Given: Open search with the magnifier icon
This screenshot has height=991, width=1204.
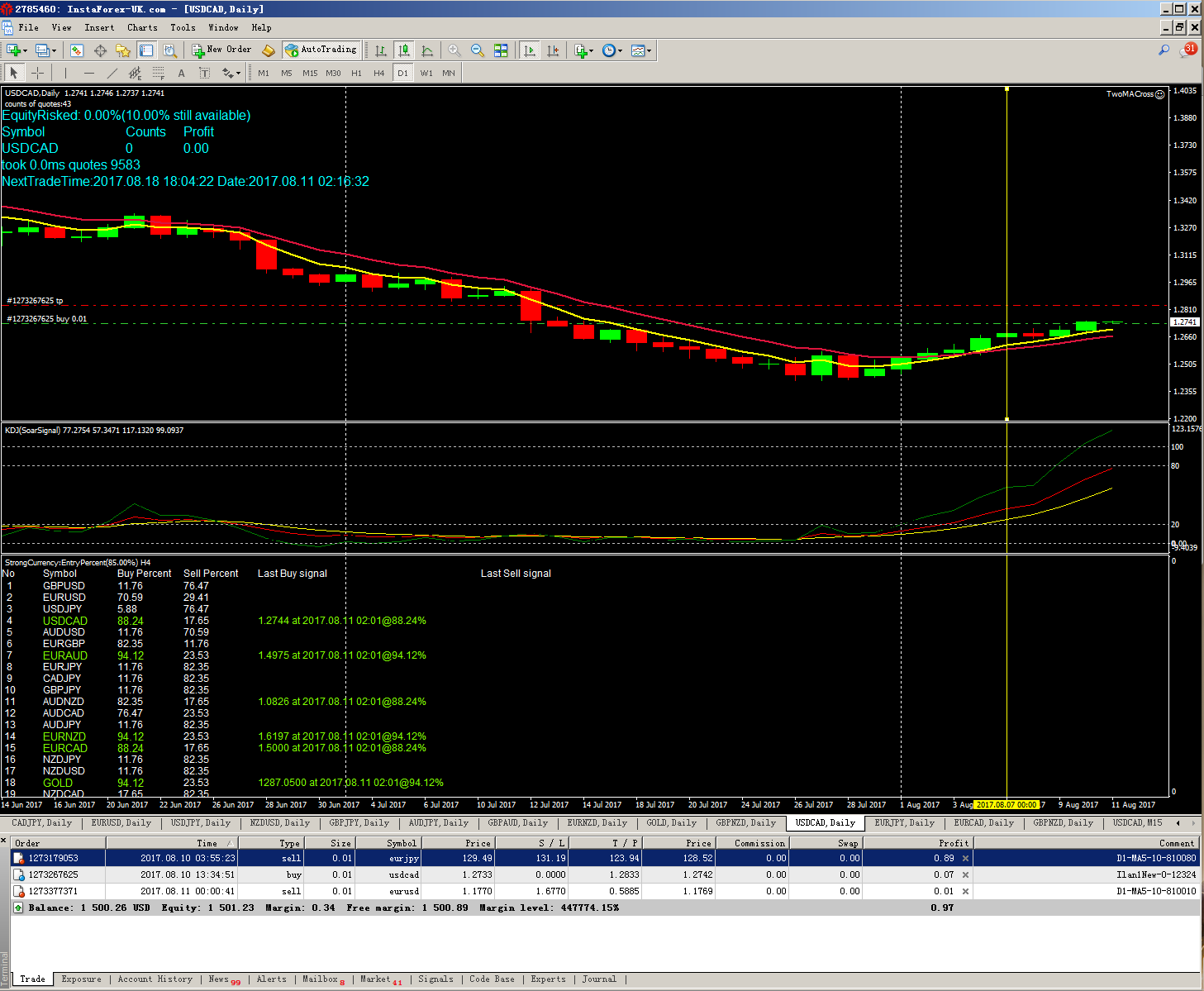Looking at the screenshot, I should [x=1164, y=50].
